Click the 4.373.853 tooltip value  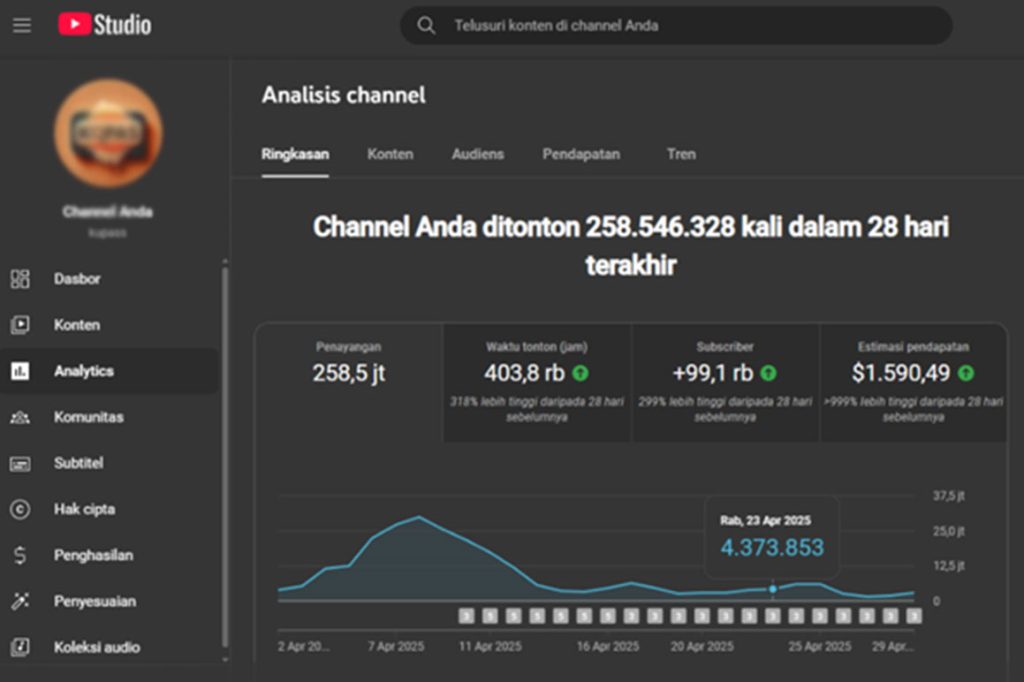pyautogui.click(x=772, y=547)
